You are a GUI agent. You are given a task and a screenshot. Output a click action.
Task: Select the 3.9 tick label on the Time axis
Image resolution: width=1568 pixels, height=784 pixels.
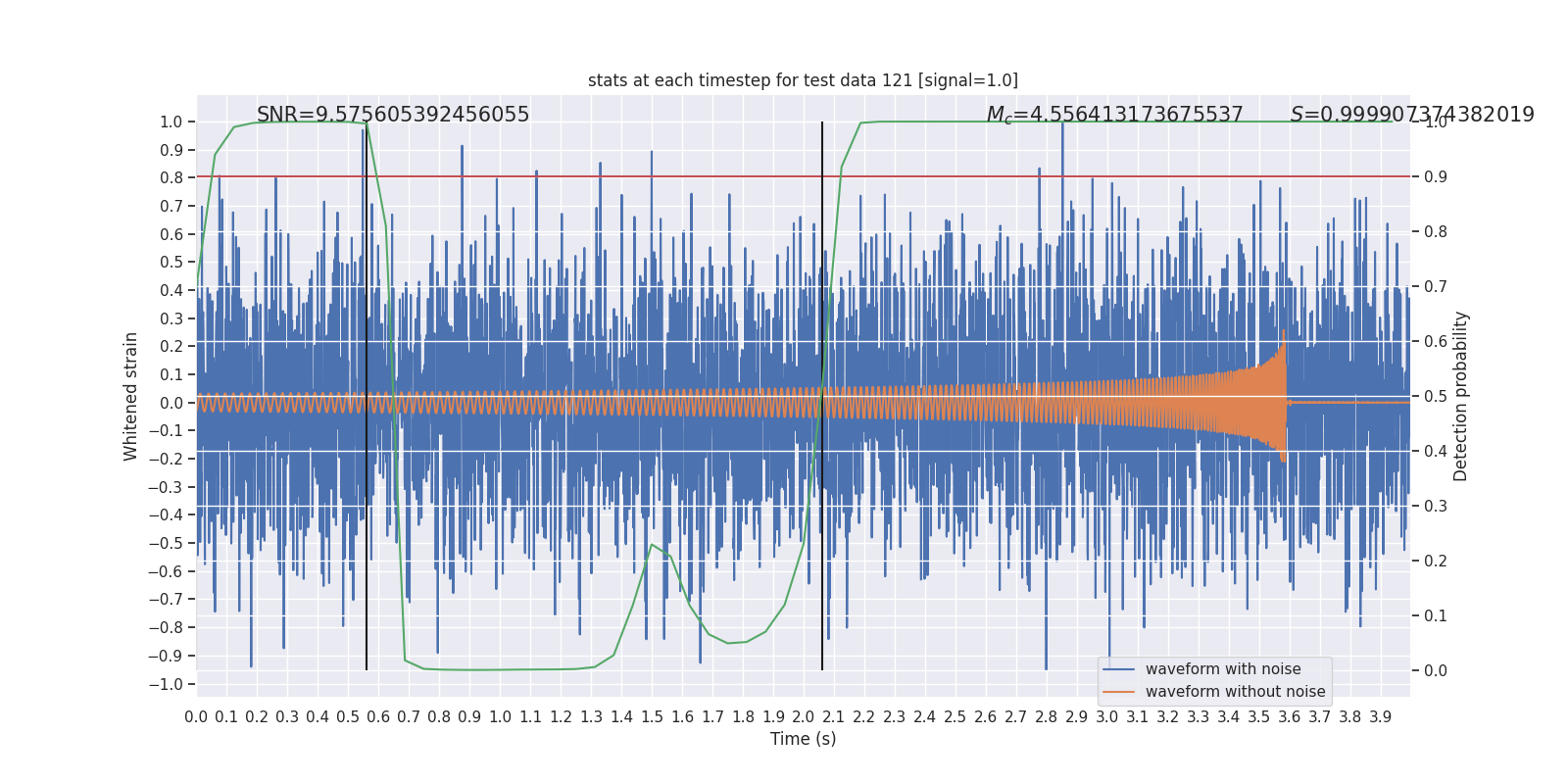(1381, 717)
